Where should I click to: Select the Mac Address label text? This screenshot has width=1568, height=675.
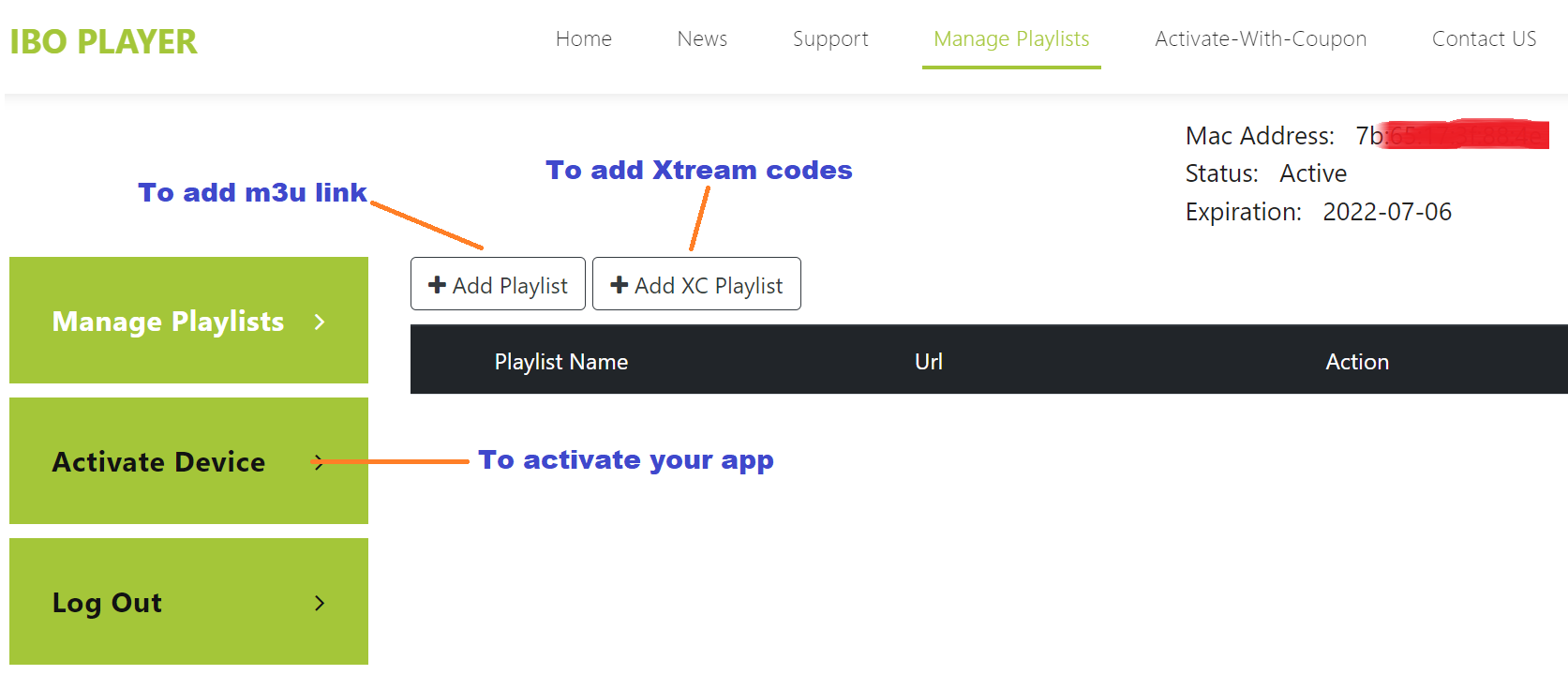pyautogui.click(x=1260, y=136)
